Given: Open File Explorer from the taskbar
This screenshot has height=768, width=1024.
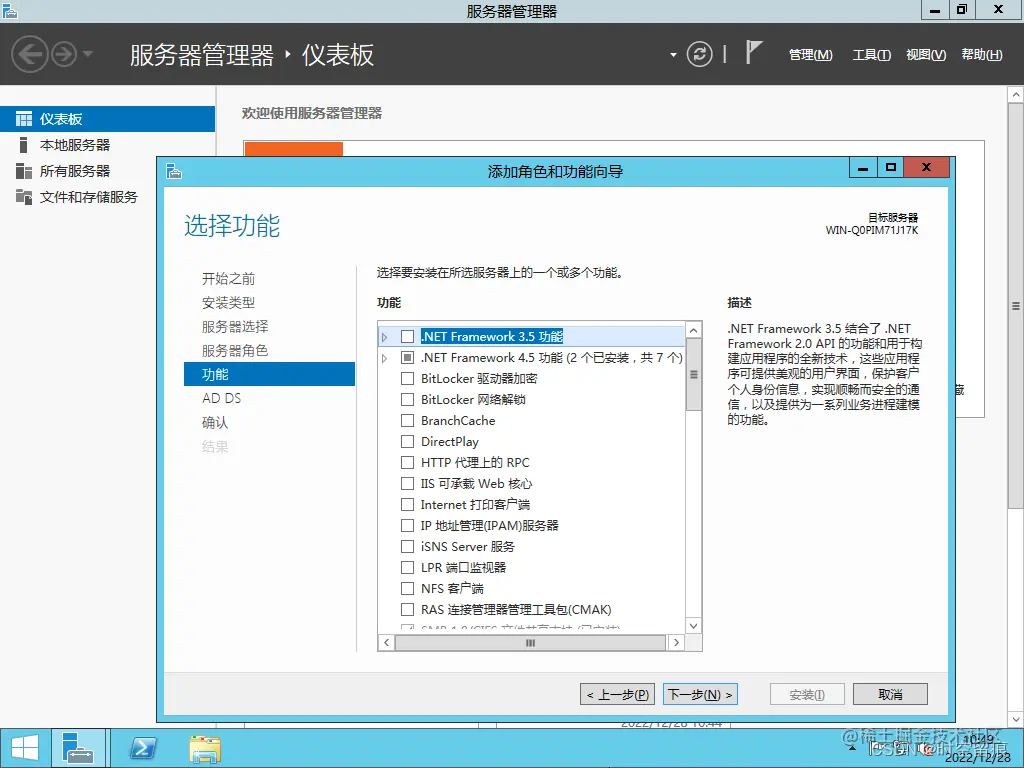Looking at the screenshot, I should coord(204,747).
